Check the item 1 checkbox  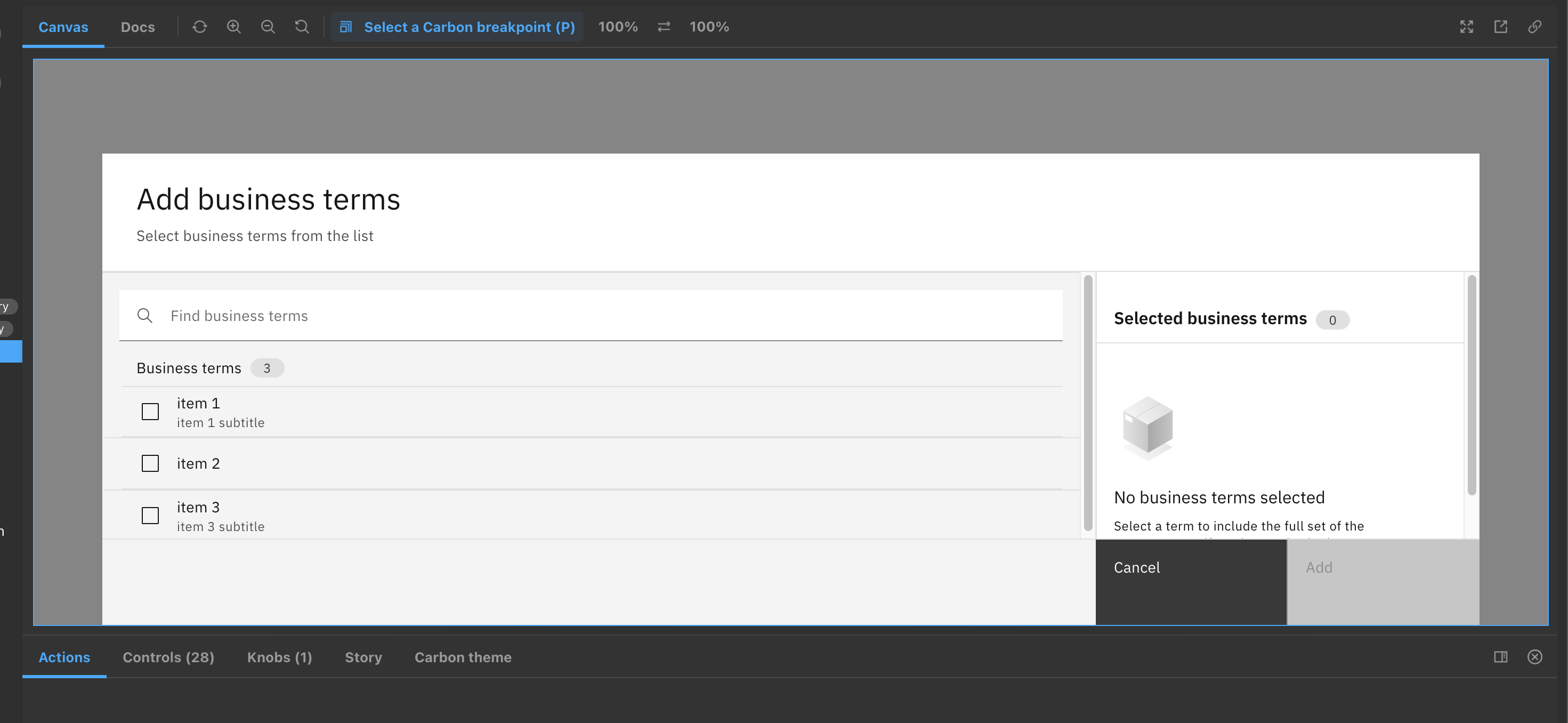click(150, 412)
